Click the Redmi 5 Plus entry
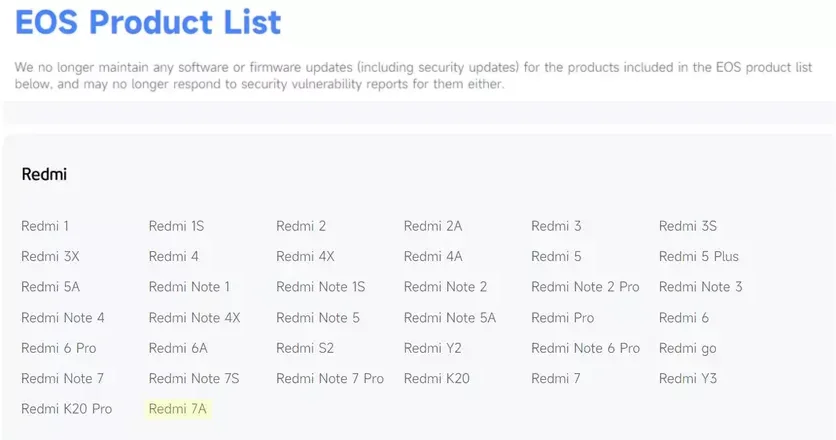This screenshot has height=440, width=836. coord(699,256)
